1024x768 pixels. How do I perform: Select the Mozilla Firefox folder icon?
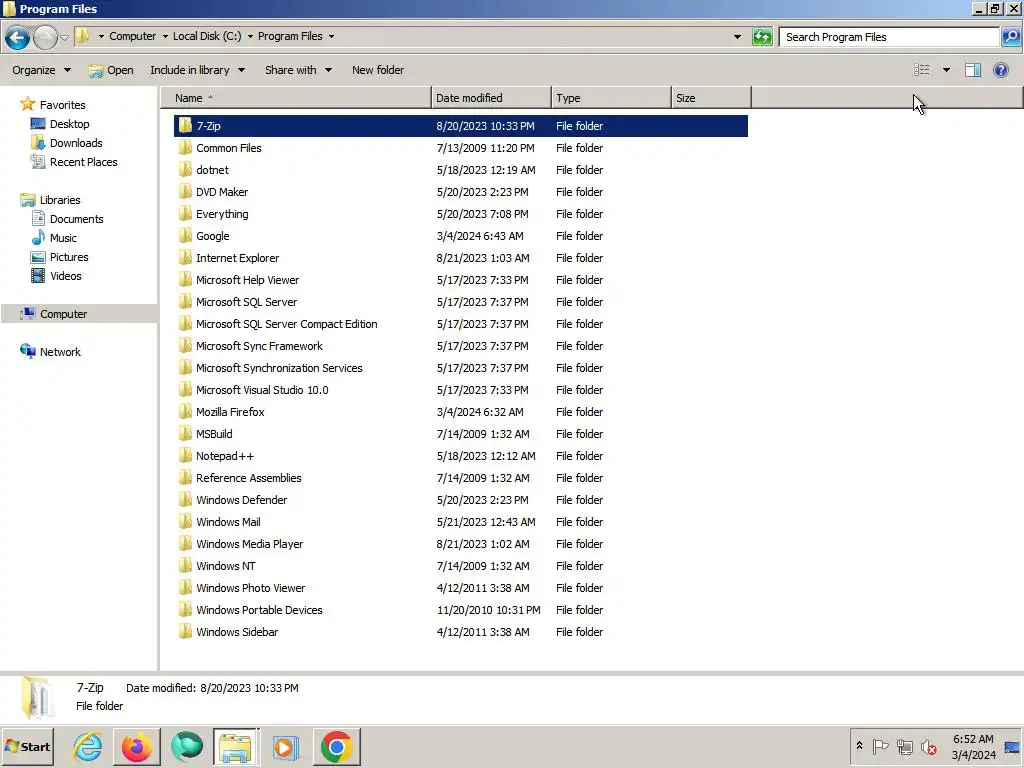[x=185, y=412]
